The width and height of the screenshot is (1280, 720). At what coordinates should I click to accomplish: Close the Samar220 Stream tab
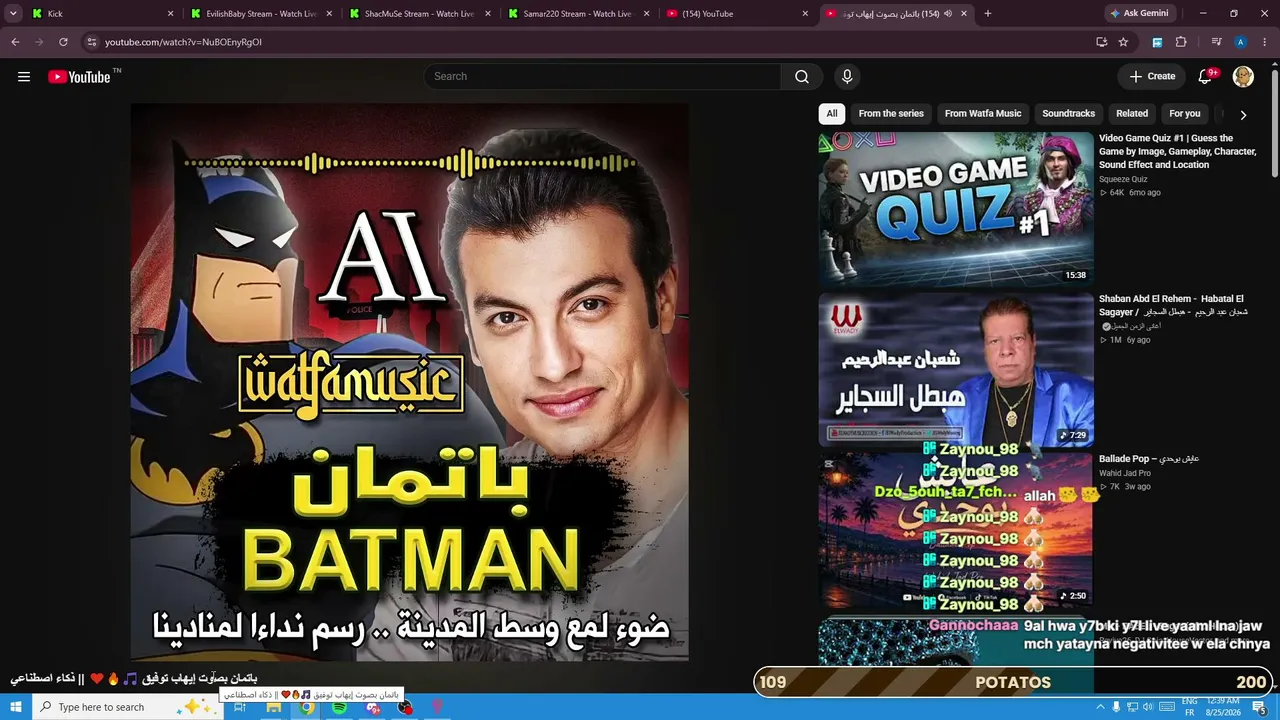click(x=646, y=14)
